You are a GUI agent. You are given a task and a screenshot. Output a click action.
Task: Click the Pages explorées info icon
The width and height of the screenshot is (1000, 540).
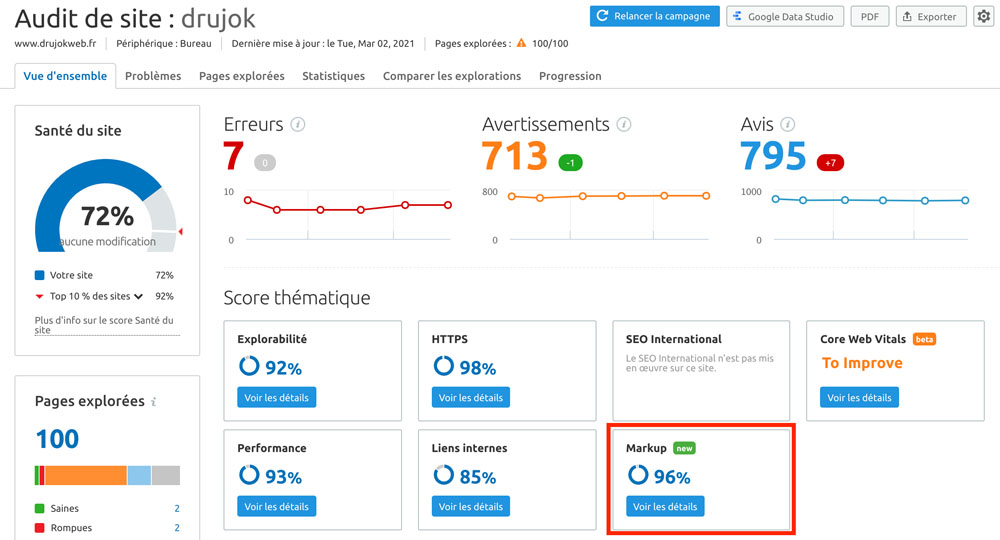(154, 402)
